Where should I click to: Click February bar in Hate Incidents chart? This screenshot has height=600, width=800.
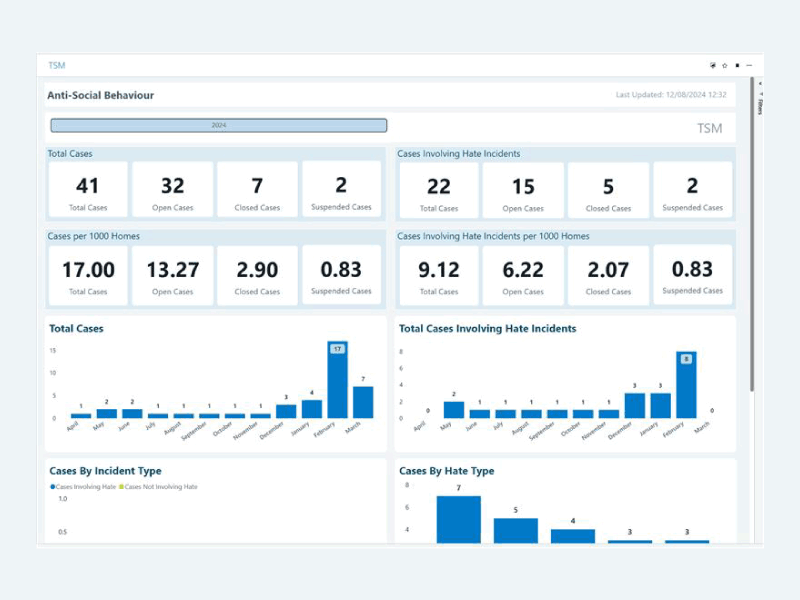tap(685, 385)
